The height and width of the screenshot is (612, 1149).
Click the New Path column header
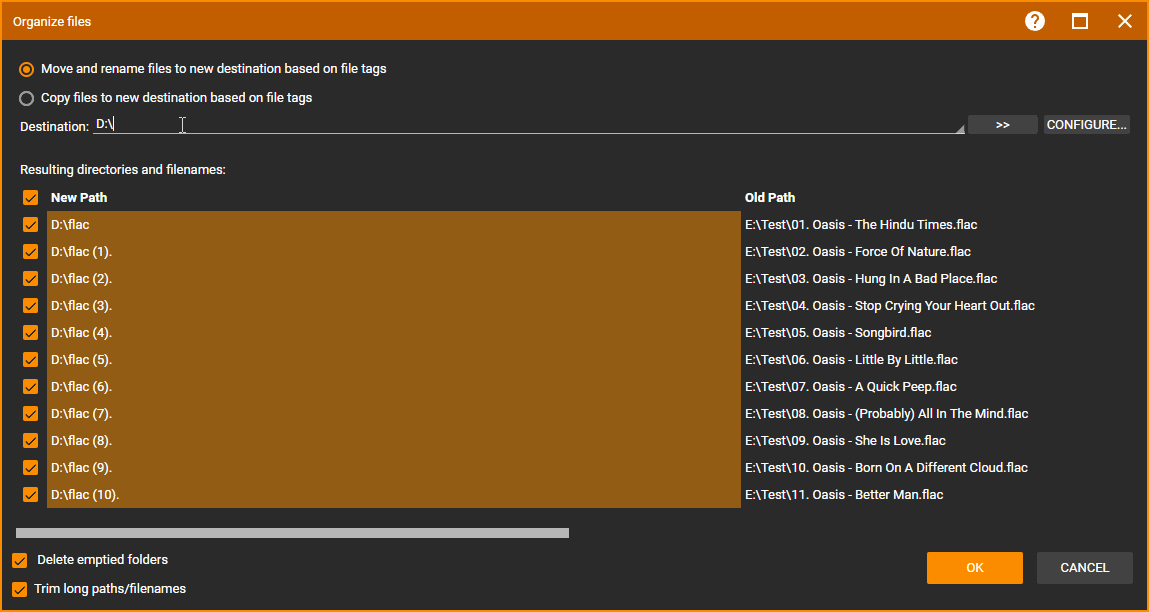pos(79,198)
